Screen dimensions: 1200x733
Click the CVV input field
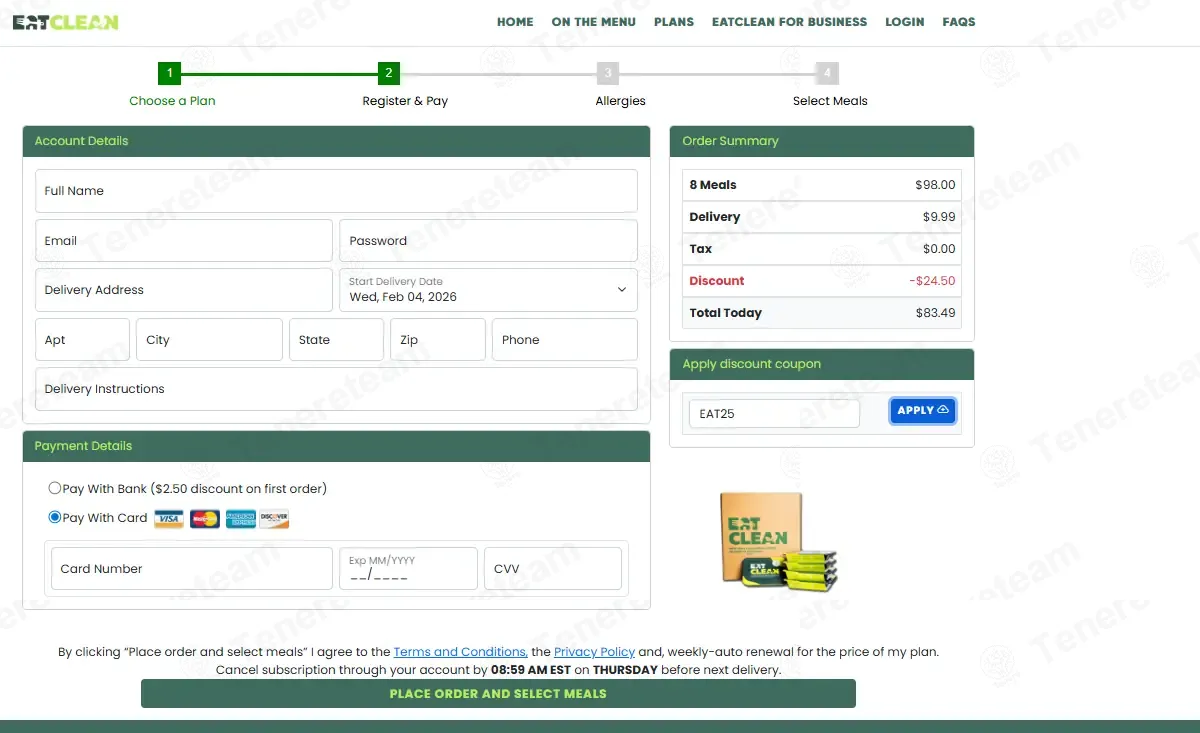point(553,569)
